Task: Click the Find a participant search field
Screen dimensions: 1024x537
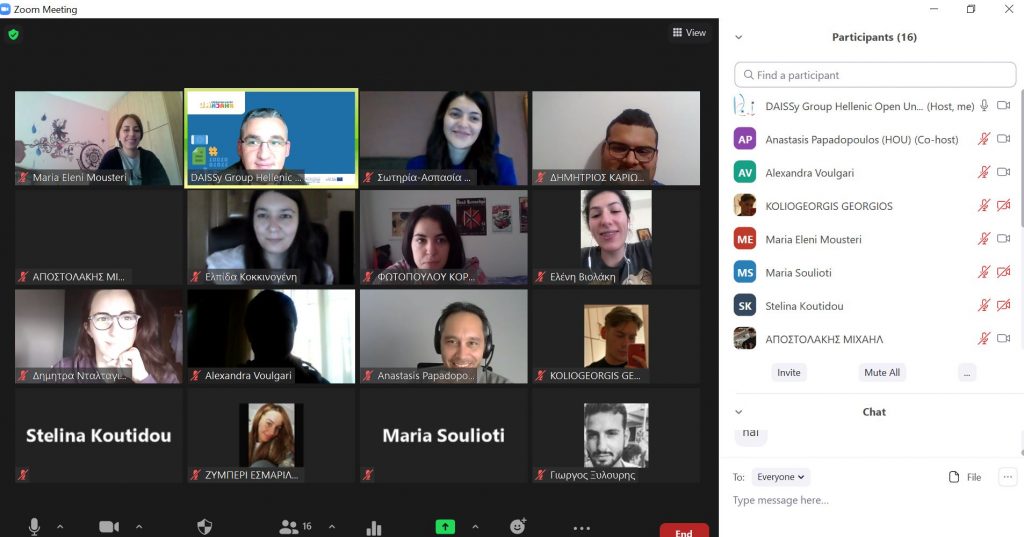Action: pyautogui.click(x=875, y=75)
